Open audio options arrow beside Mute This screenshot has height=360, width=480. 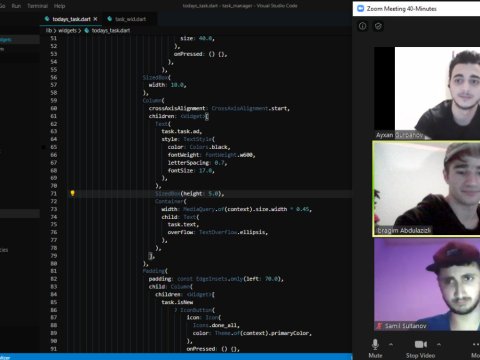pos(391,344)
